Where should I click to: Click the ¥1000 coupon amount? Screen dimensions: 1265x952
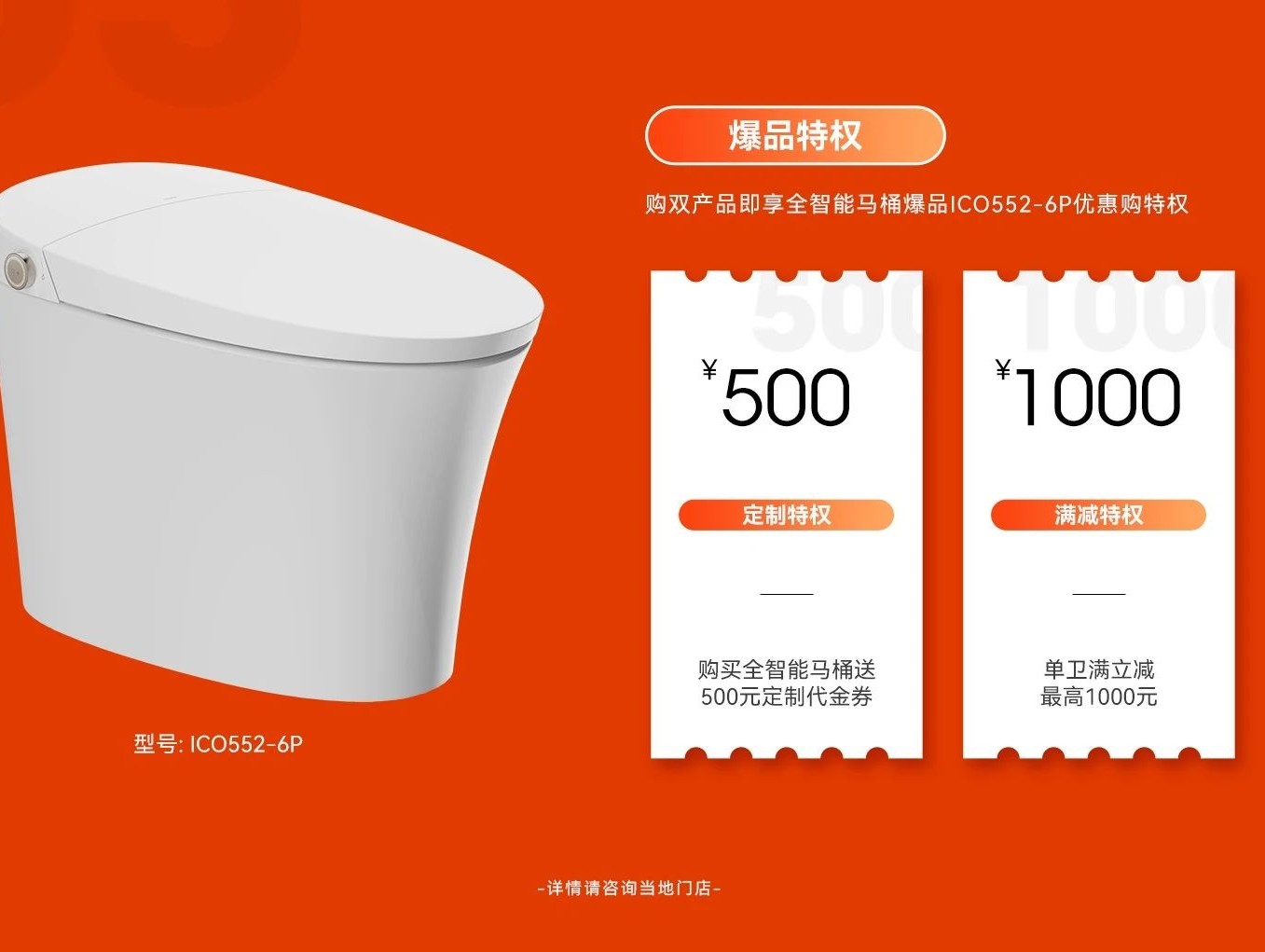tap(1088, 395)
